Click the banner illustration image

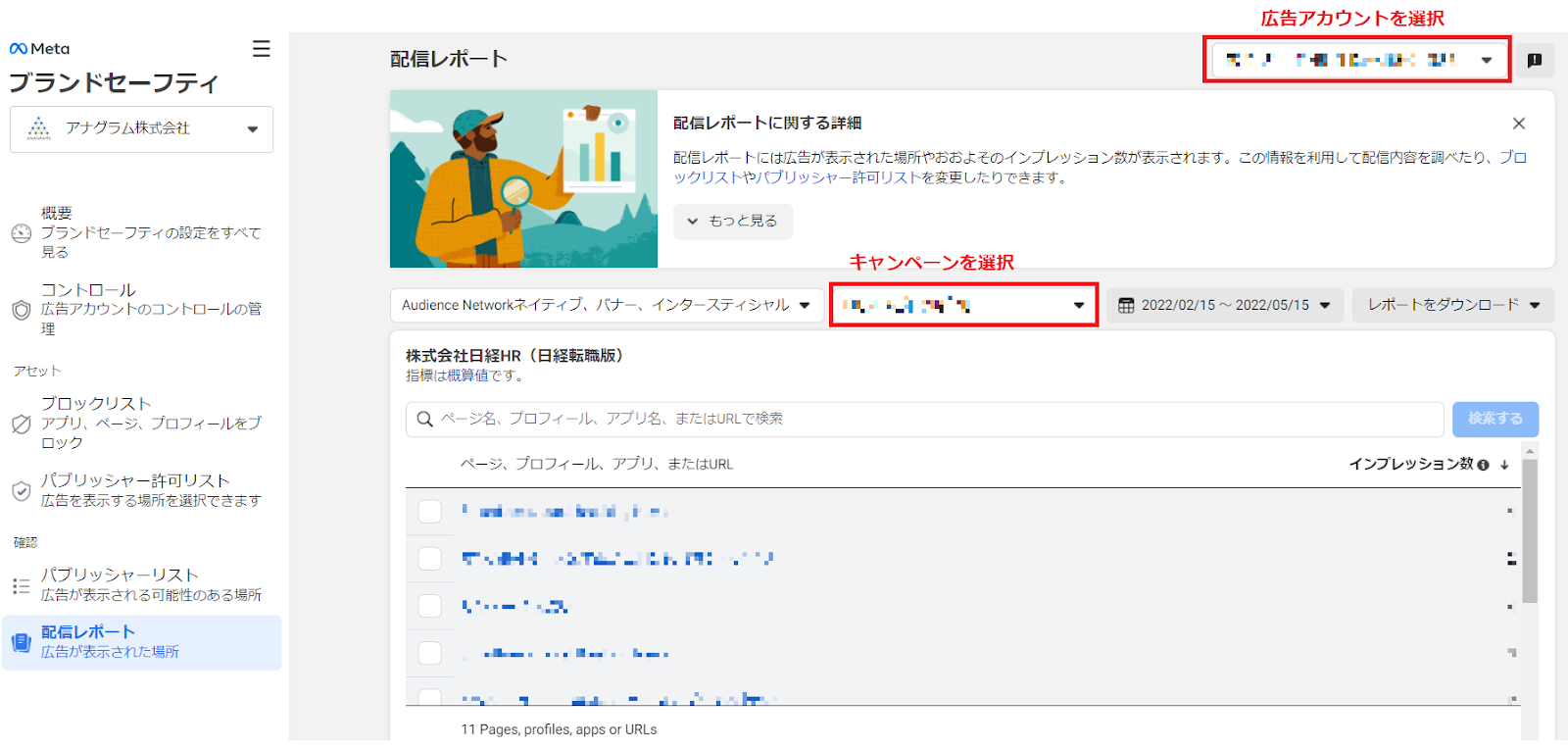pyautogui.click(x=523, y=179)
